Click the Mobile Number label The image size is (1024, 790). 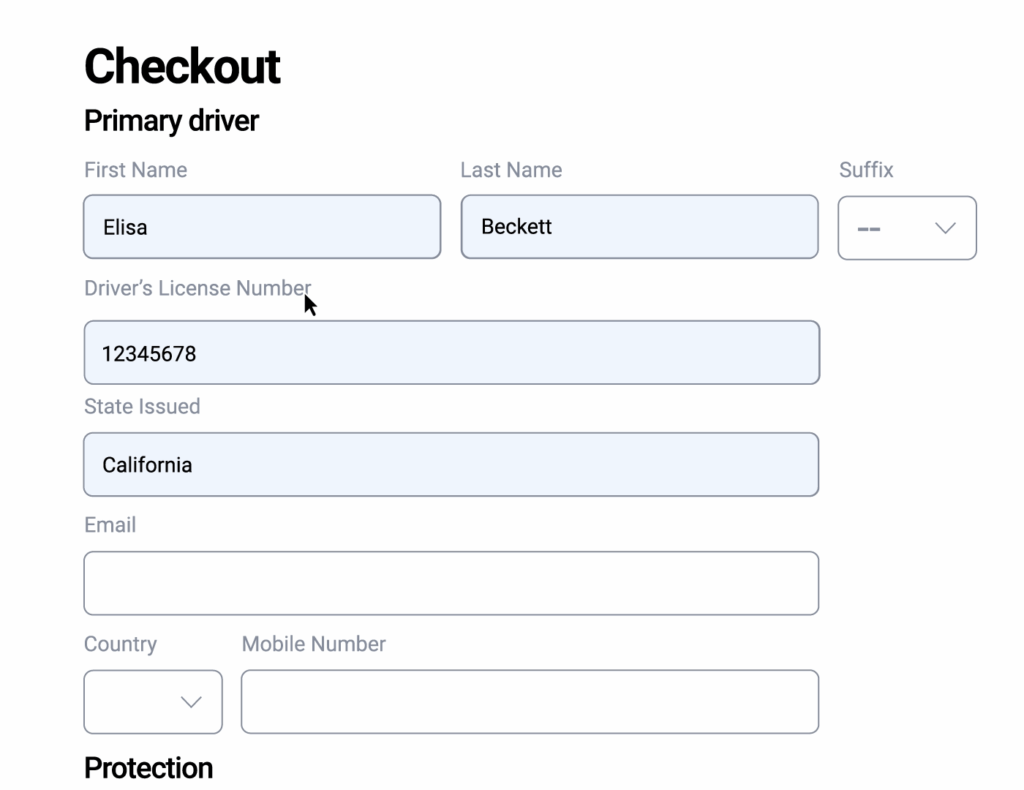tap(314, 644)
